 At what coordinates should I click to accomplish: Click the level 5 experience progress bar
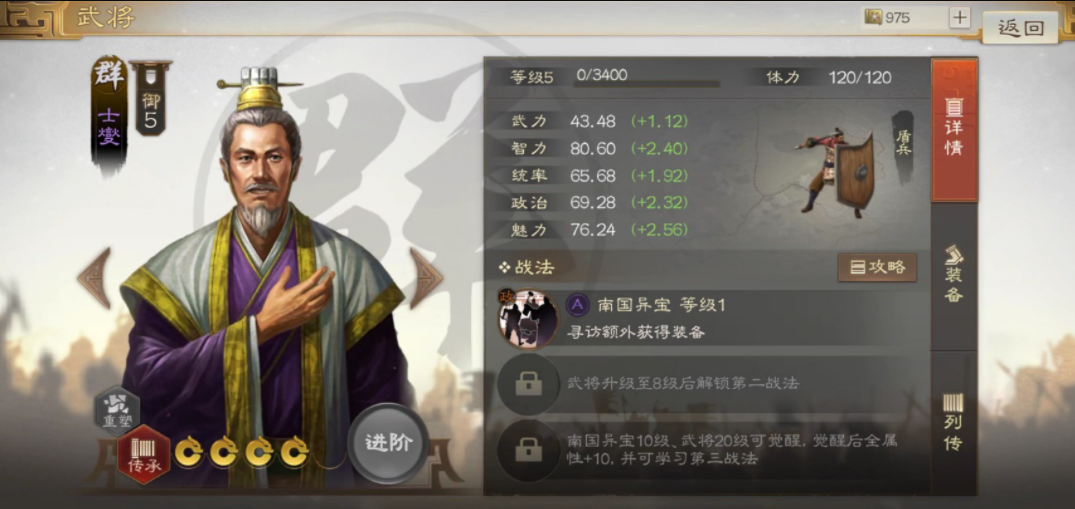(646, 84)
